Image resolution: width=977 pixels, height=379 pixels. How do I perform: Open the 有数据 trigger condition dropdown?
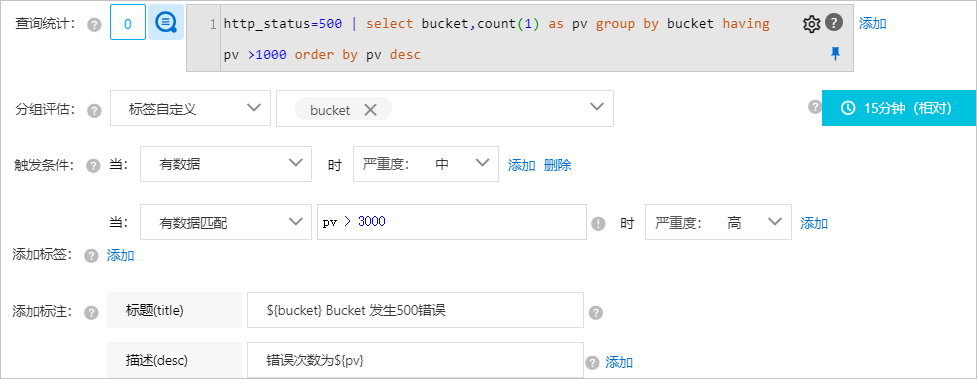[x=226, y=164]
